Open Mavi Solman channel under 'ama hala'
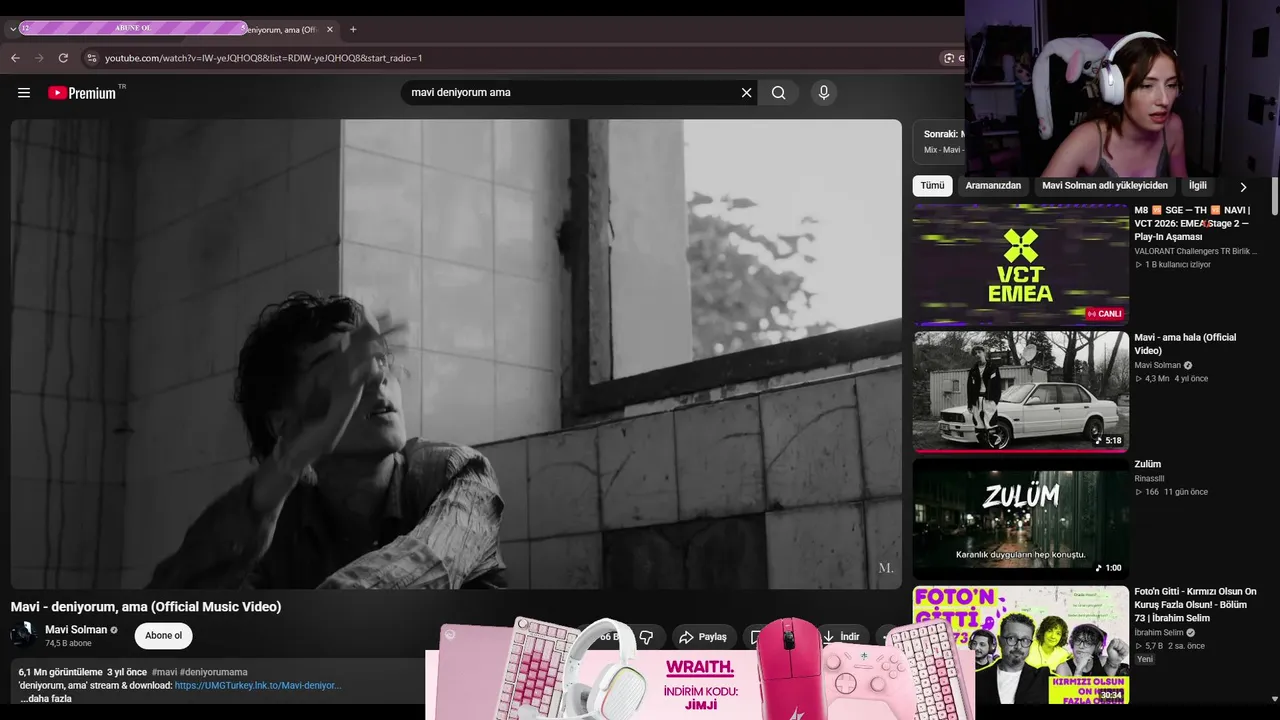The width and height of the screenshot is (1280, 720). pos(1158,365)
